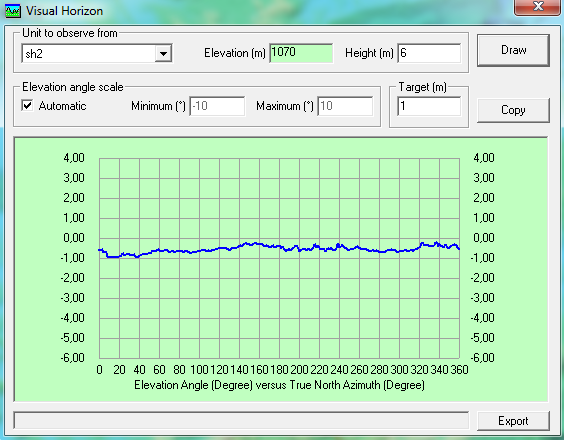Click the Maximum (°) angle field
The width and height of the screenshot is (564, 440).
coord(345,106)
